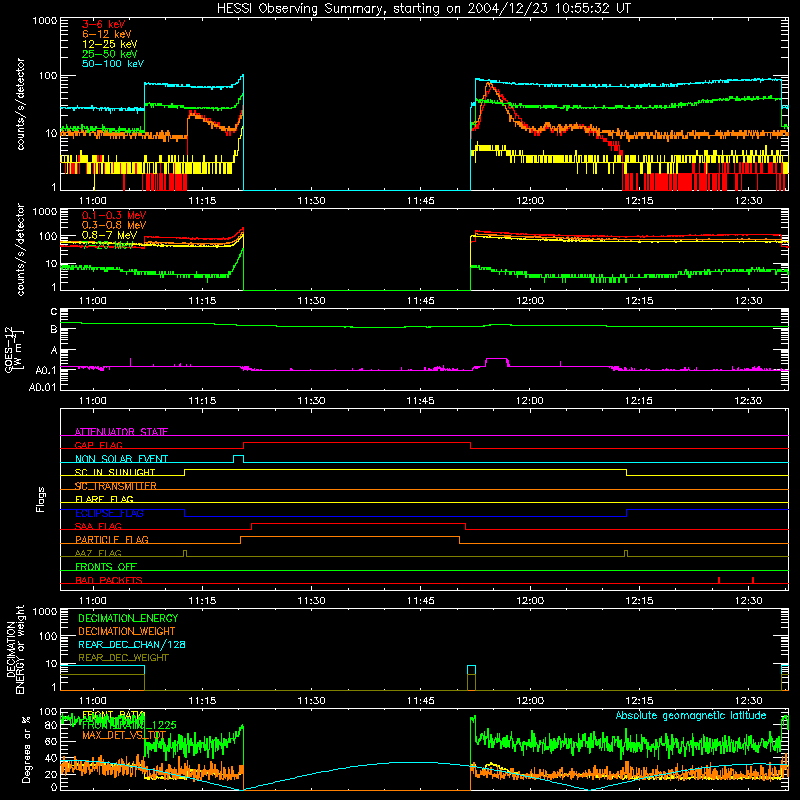This screenshot has height=800, width=800.
Task: Click the FLARE_FLAG label
Action: tap(104, 499)
